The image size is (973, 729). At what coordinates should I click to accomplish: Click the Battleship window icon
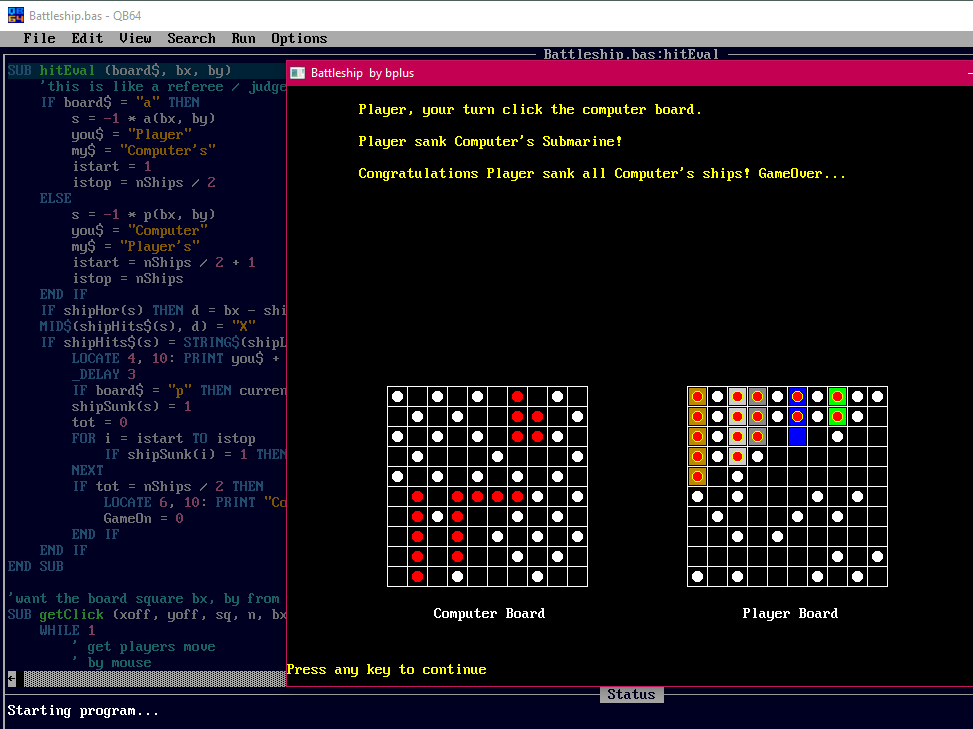click(x=298, y=72)
